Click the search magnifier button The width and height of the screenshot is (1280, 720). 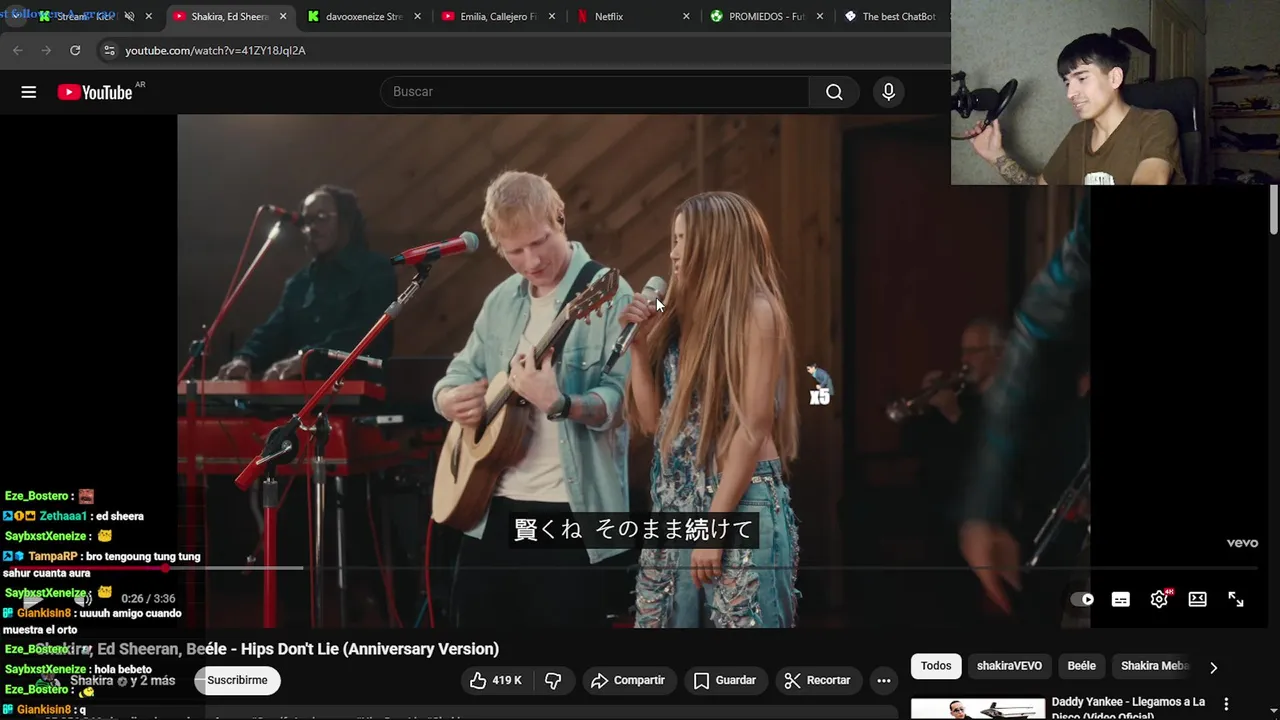(x=834, y=92)
